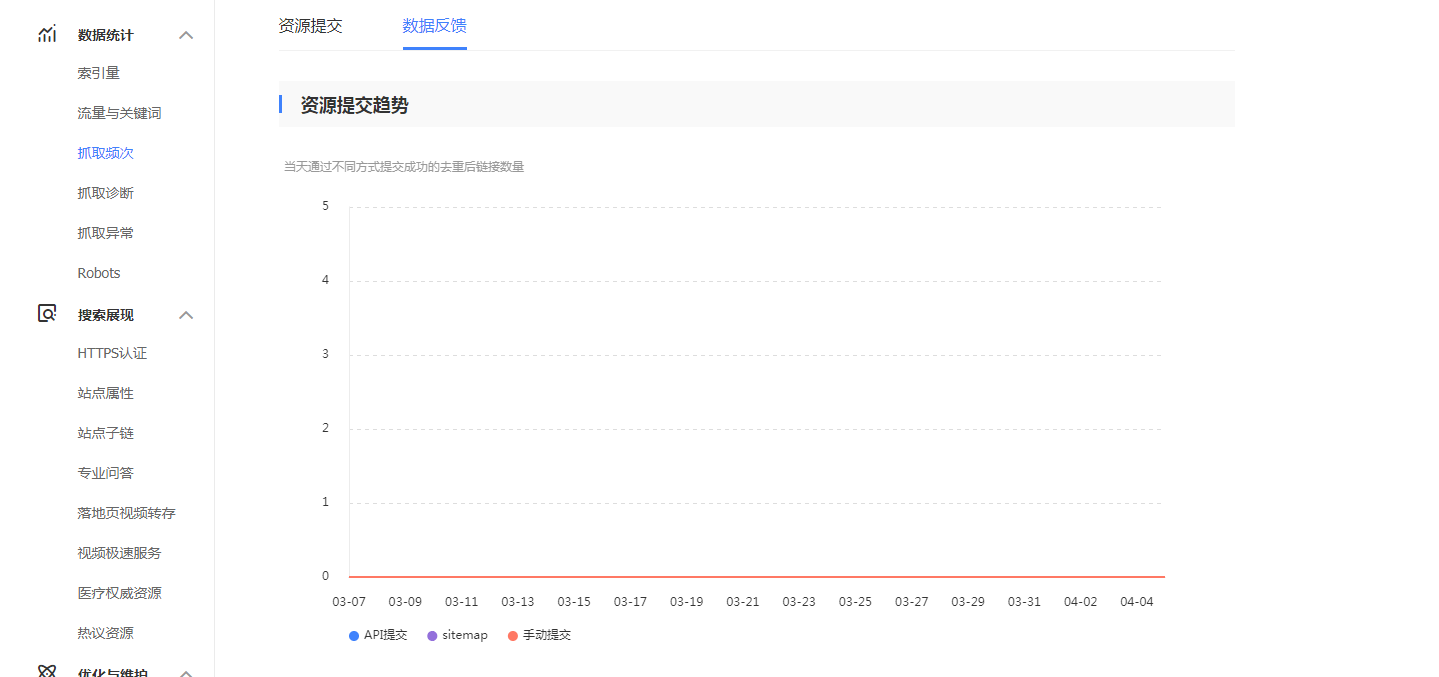Screen dimensions: 1439x677
Task: Open the 抓取频次 menu item
Action: (x=105, y=153)
